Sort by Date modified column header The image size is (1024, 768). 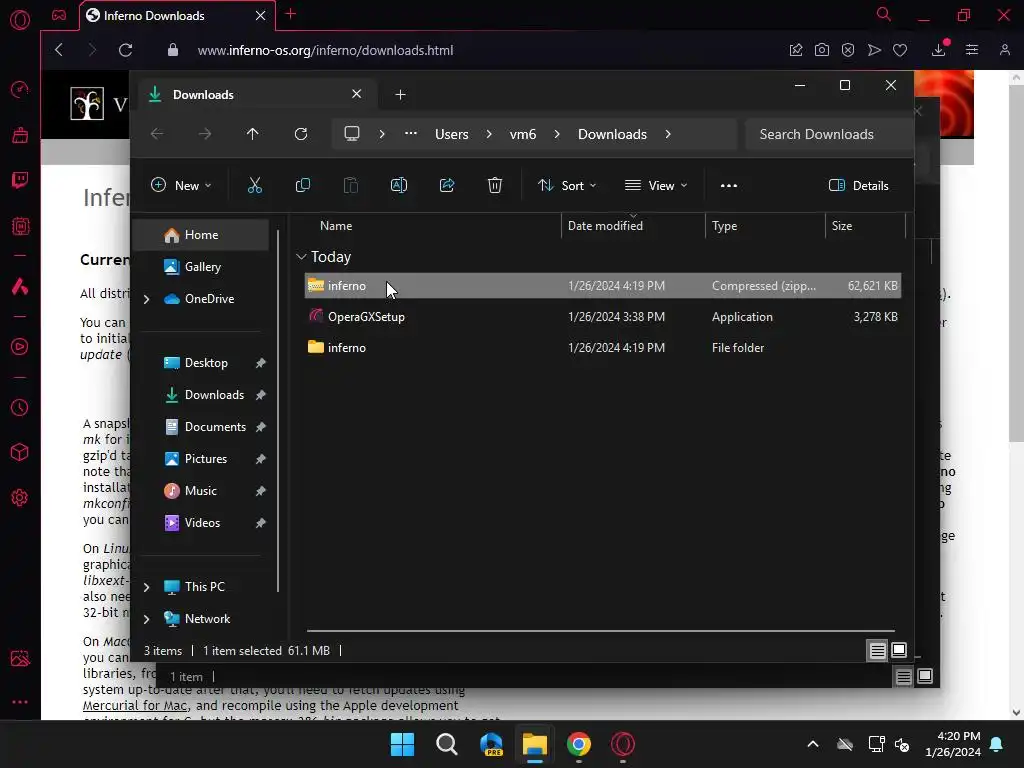coord(605,226)
